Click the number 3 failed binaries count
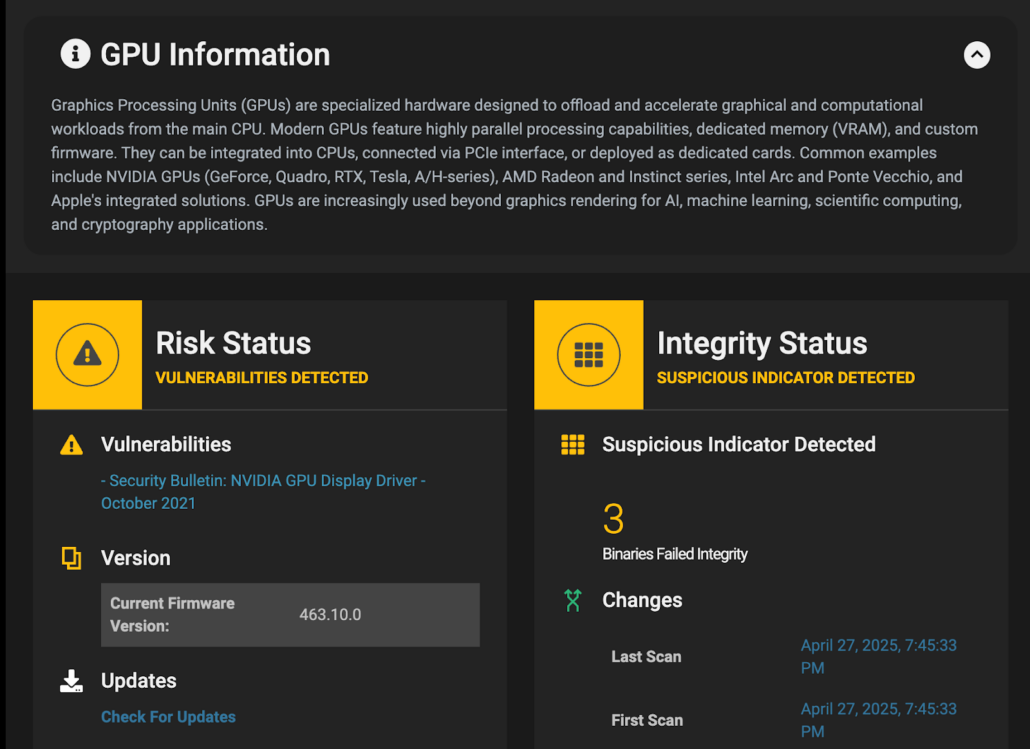1030x749 pixels. tap(613, 519)
